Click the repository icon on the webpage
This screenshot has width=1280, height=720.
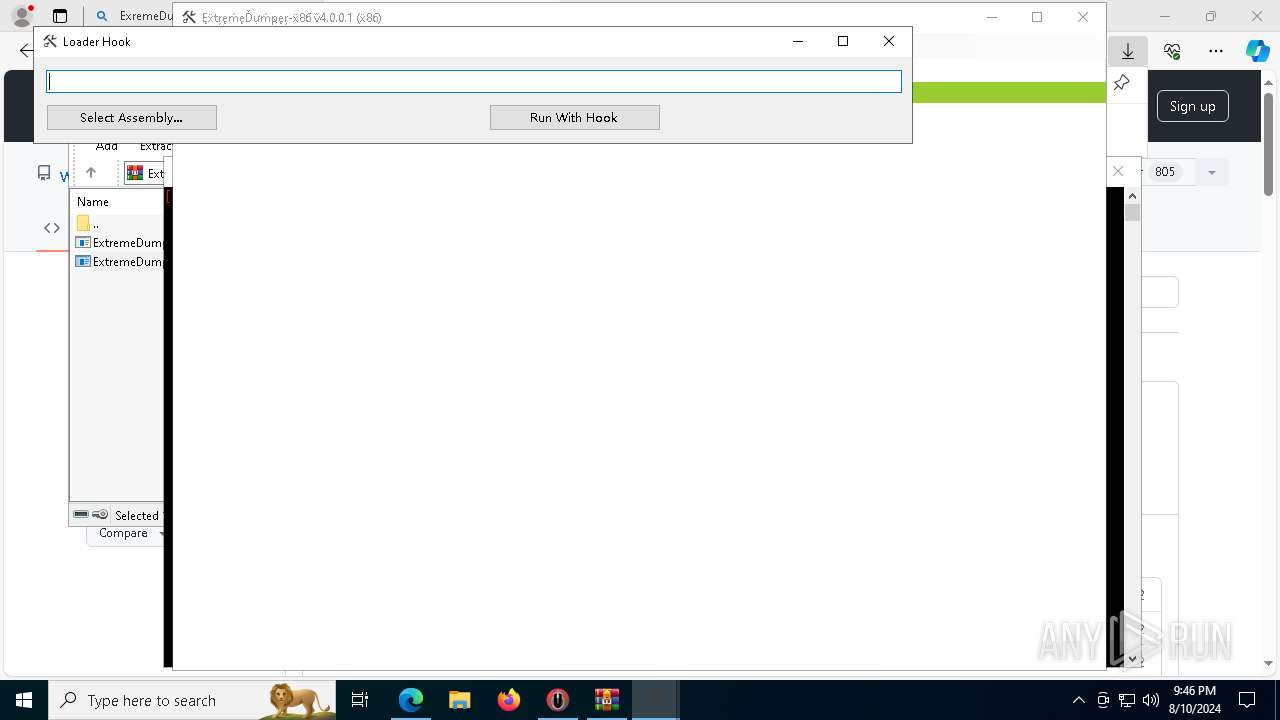[44, 173]
